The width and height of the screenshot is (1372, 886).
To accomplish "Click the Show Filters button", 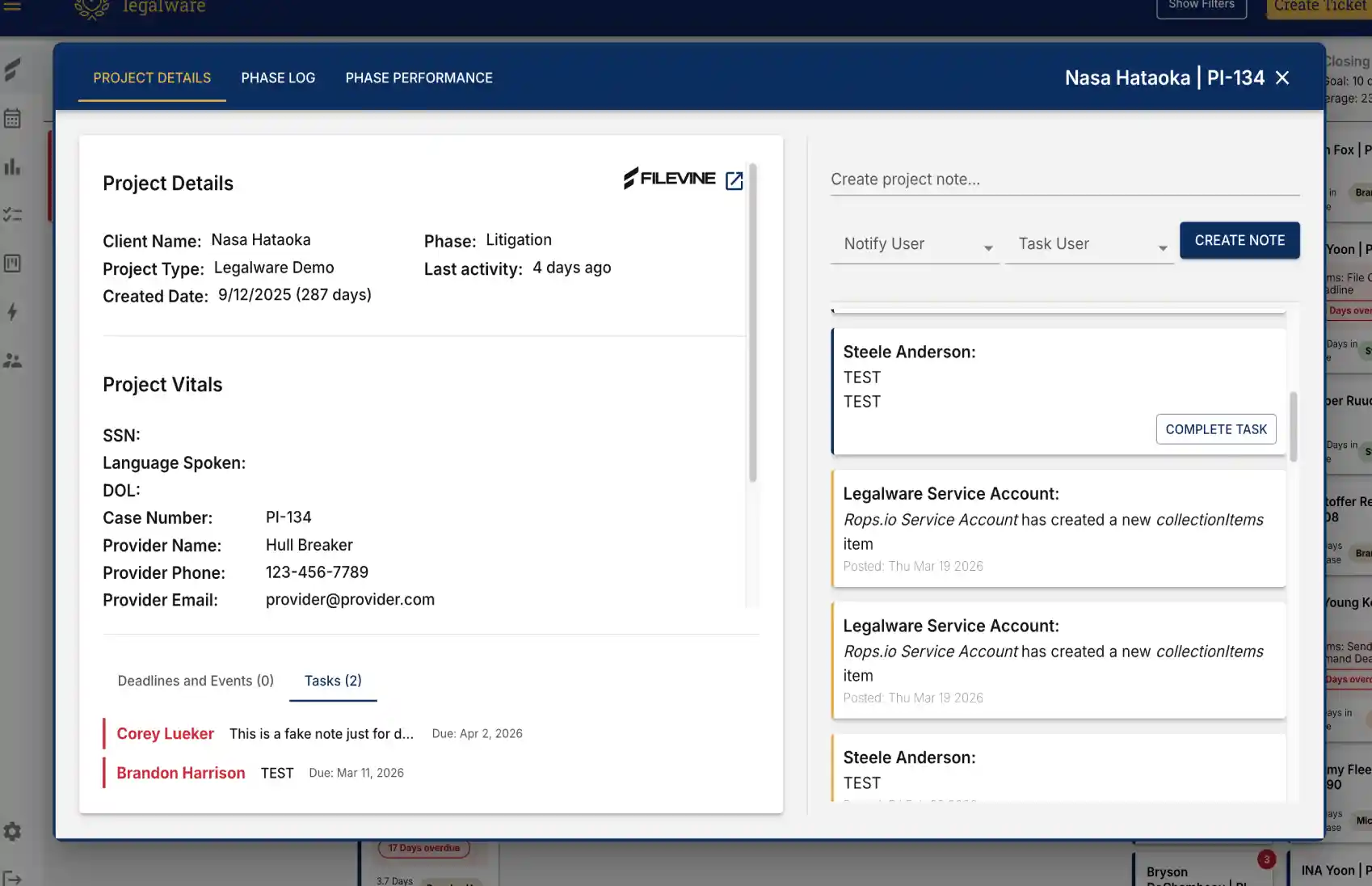I will [x=1202, y=6].
